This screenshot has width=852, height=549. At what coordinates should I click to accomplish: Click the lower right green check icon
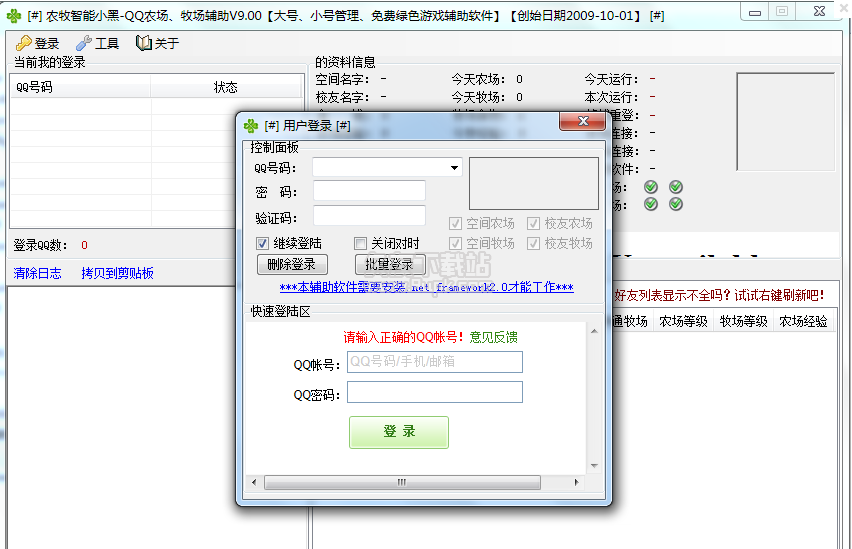(676, 204)
